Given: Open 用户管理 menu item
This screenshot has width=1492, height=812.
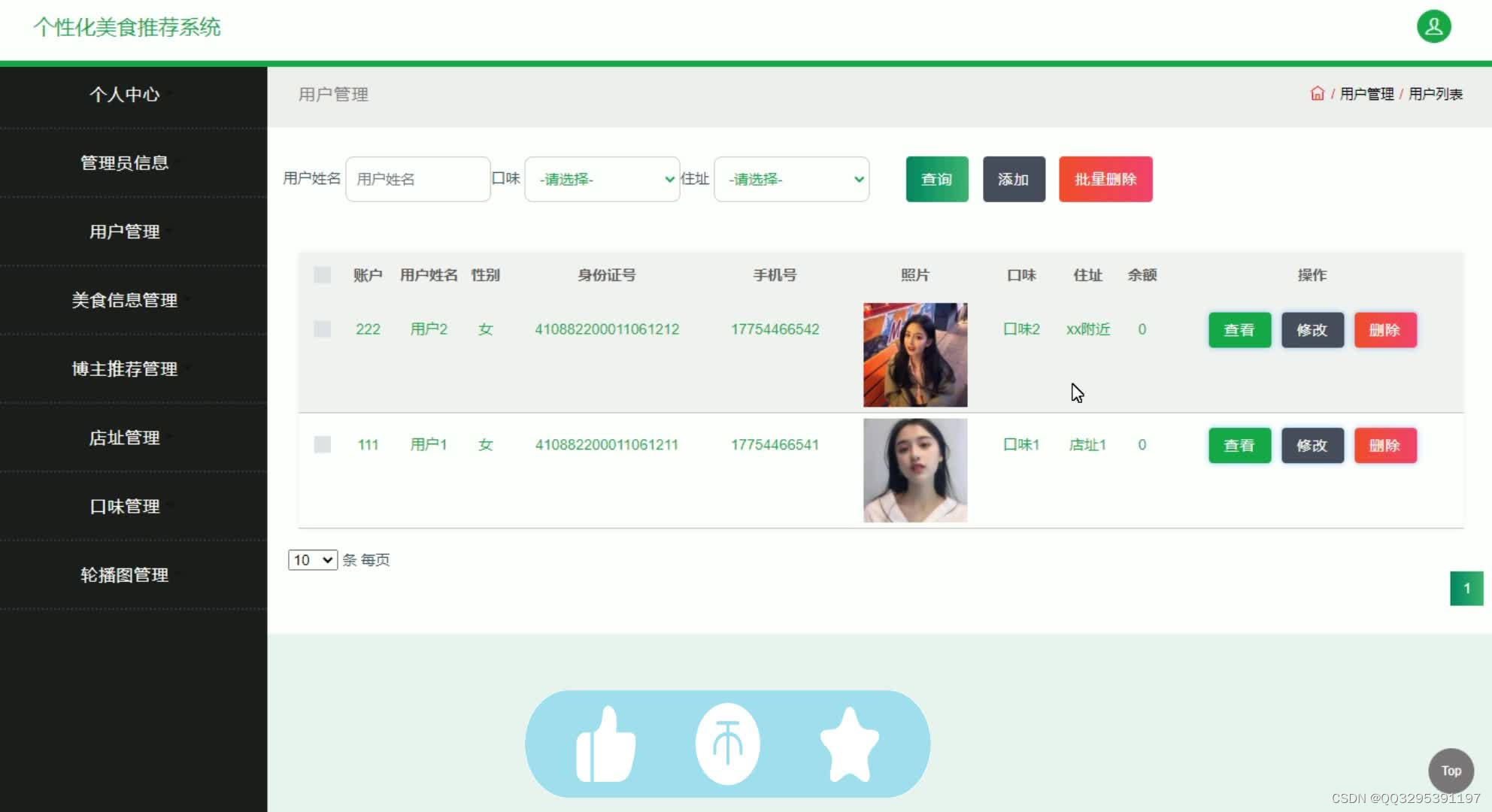Looking at the screenshot, I should click(124, 231).
